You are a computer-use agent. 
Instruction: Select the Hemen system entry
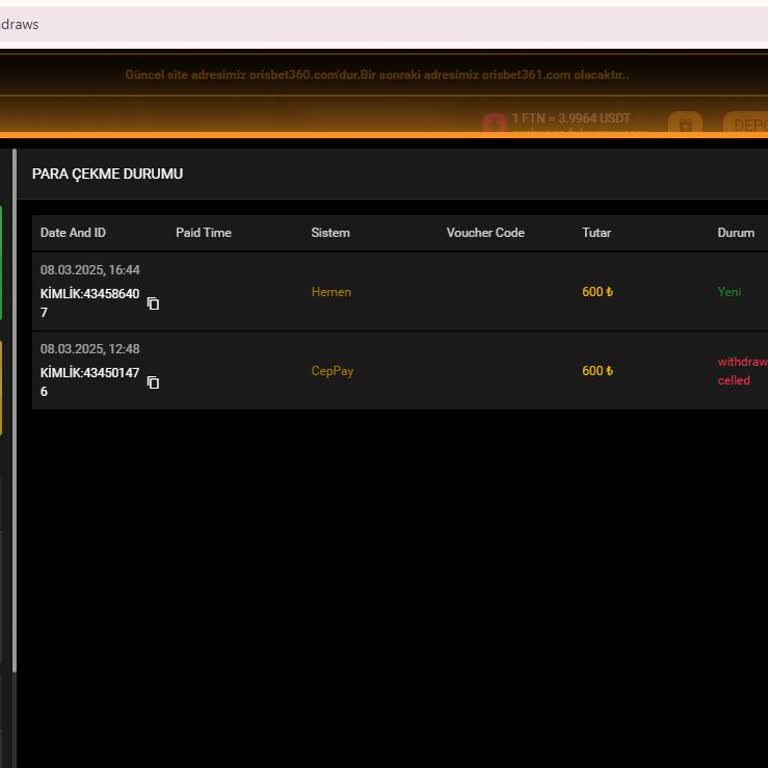click(331, 292)
